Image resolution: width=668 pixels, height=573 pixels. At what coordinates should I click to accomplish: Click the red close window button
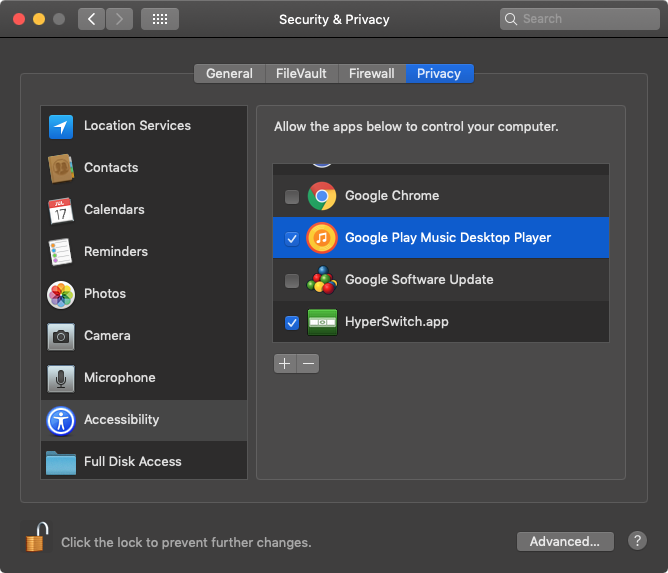pos(19,19)
